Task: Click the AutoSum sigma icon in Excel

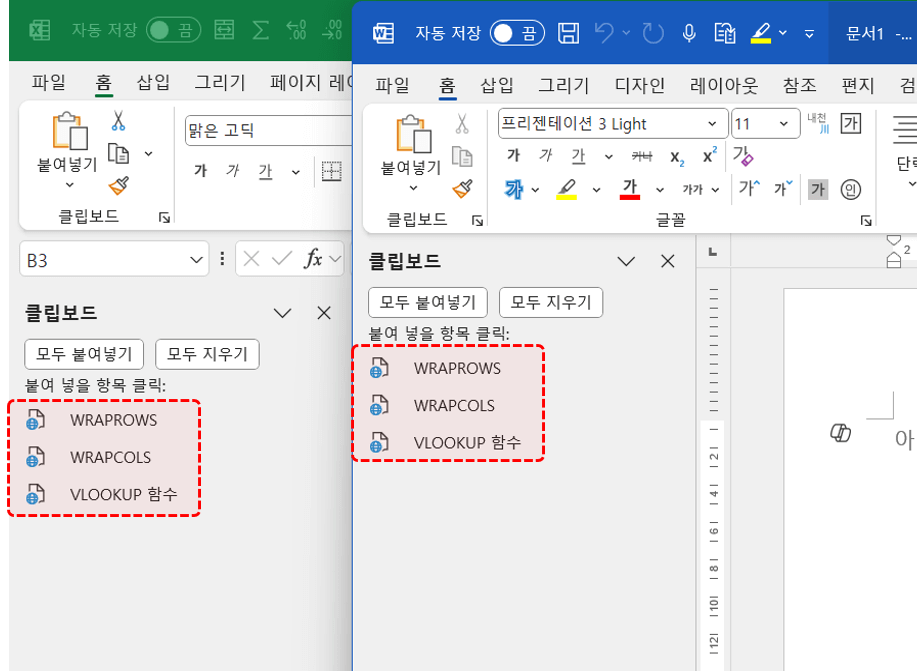Action: tap(260, 29)
